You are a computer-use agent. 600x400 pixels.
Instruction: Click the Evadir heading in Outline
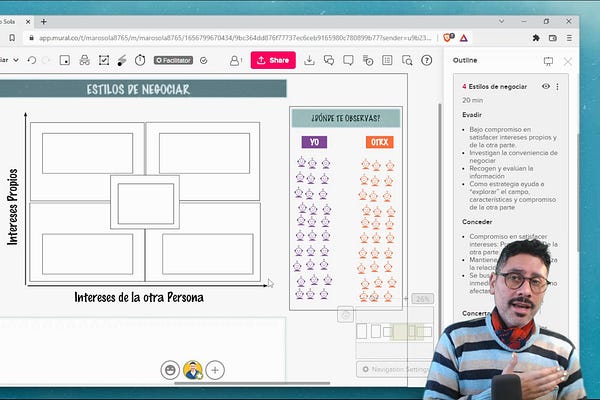(x=472, y=115)
